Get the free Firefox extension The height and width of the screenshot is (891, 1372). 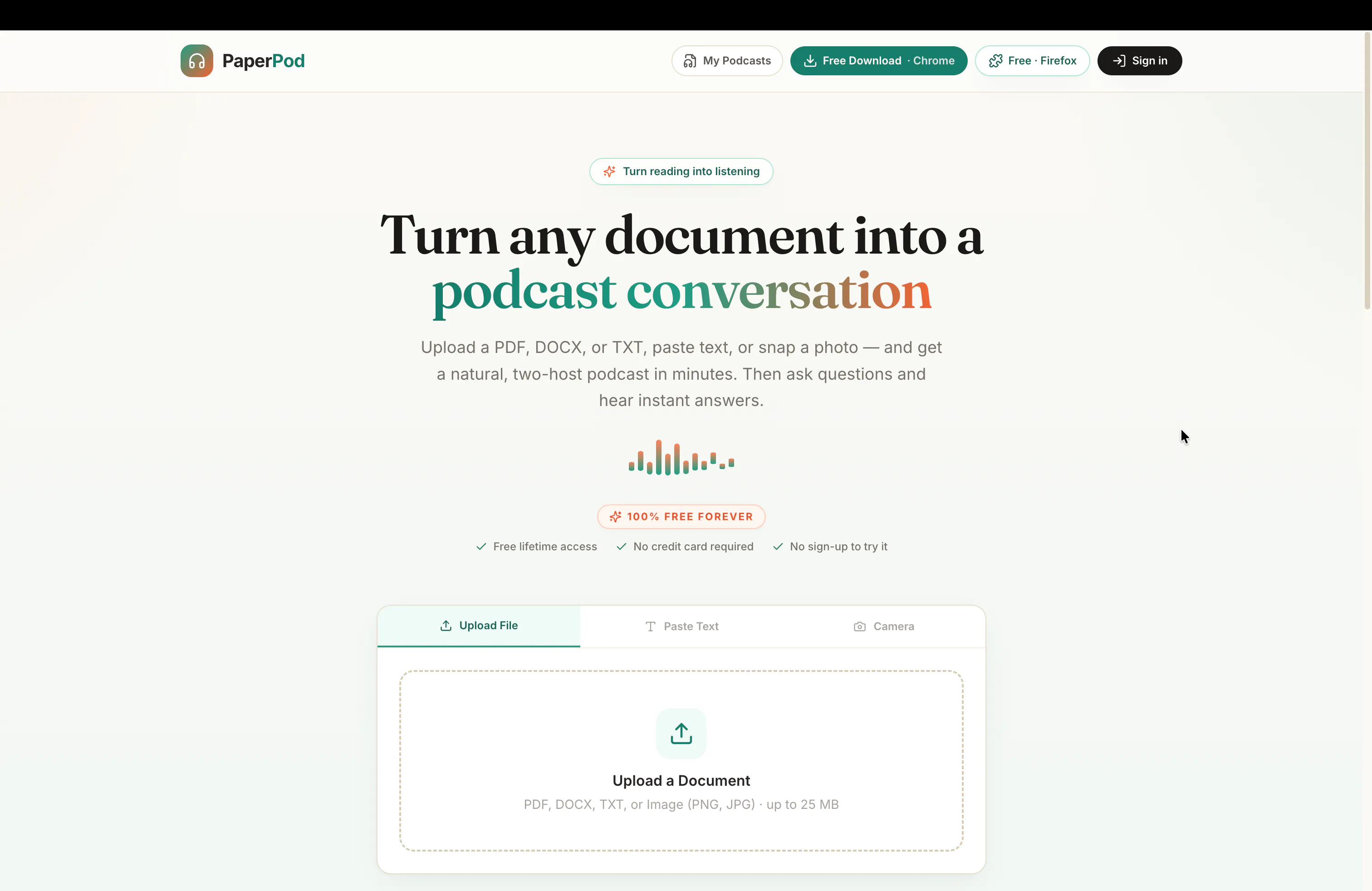(x=1033, y=60)
